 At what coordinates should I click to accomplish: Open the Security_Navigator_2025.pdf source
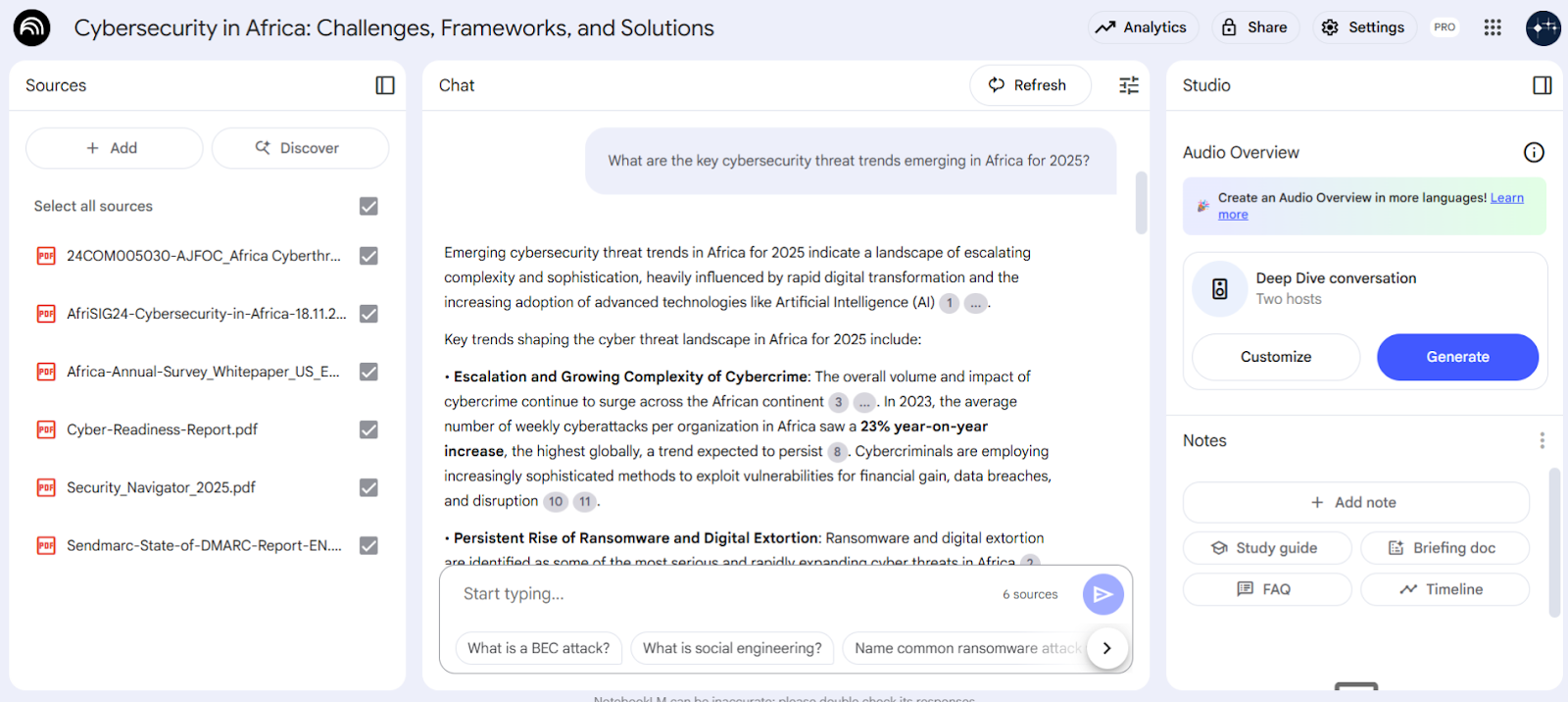(x=161, y=487)
